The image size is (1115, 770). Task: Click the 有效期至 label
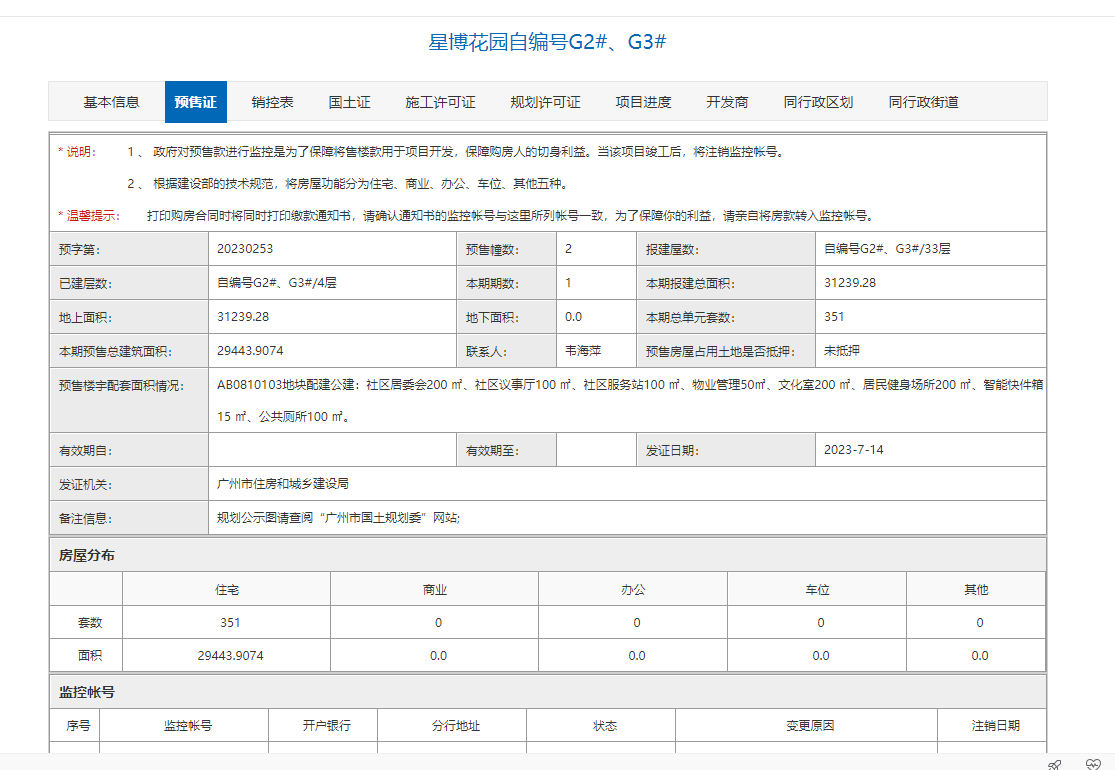[x=492, y=451]
